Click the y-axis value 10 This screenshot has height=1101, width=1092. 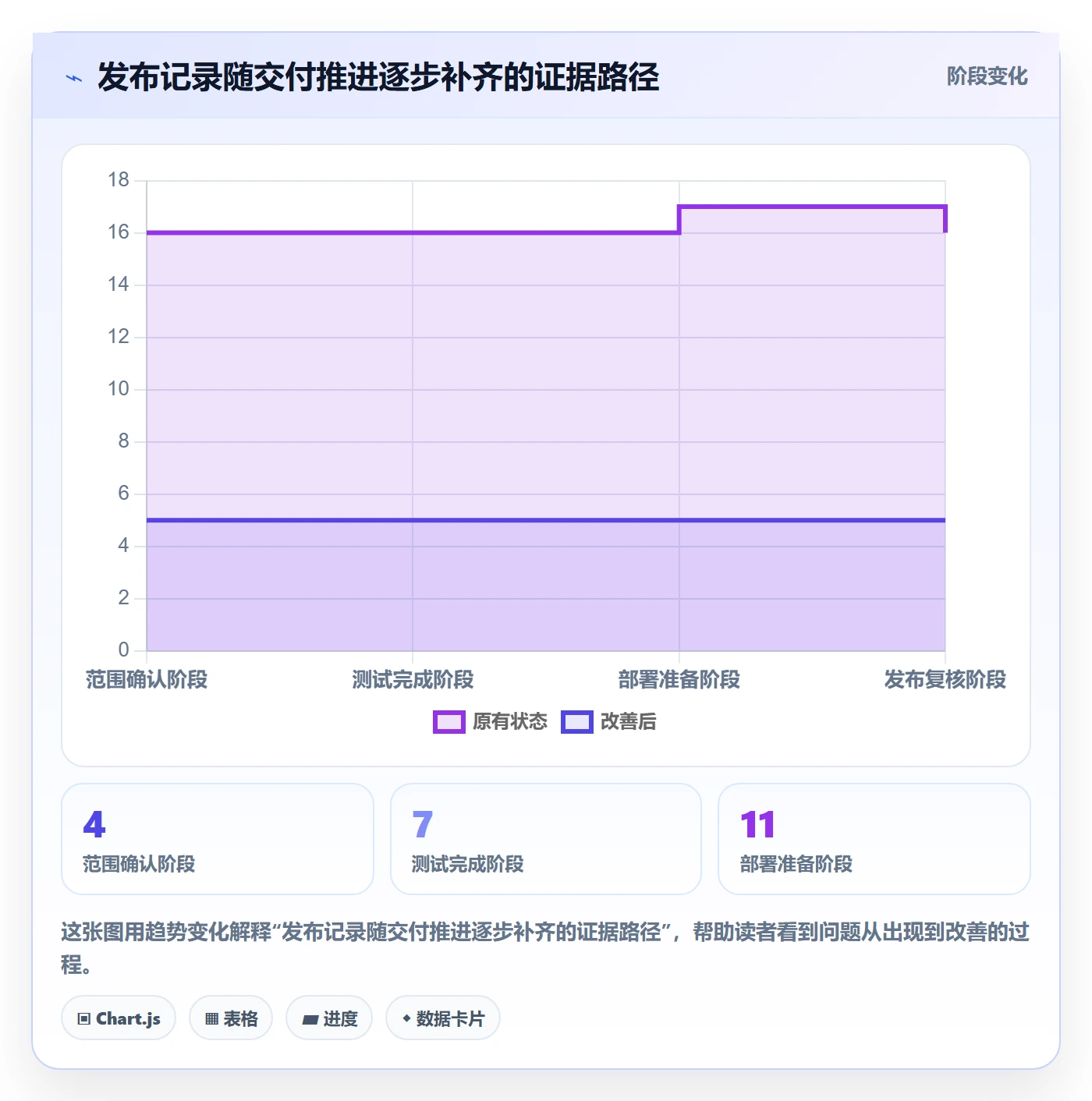coord(119,389)
